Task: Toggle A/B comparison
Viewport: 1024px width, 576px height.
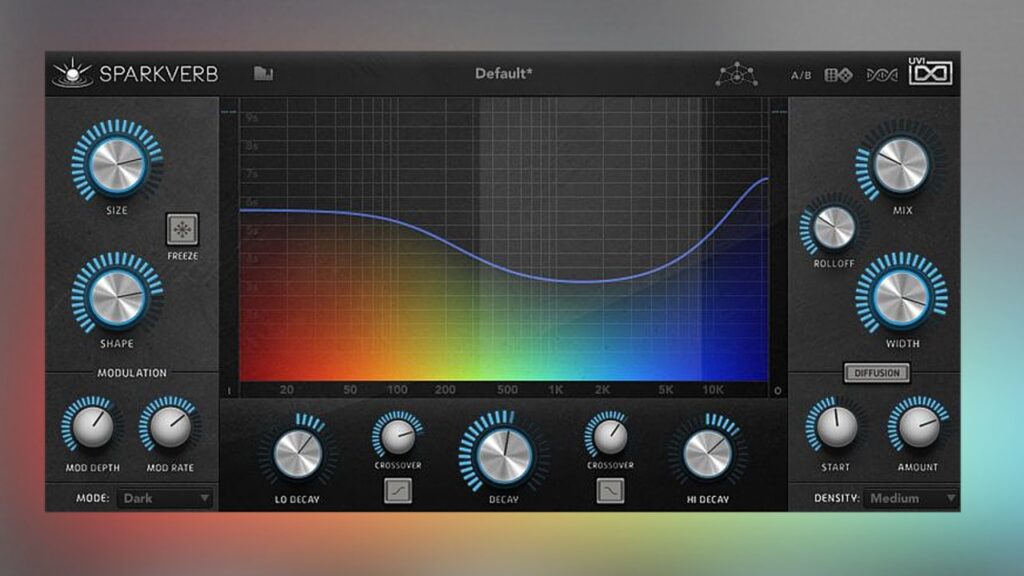Action: [x=801, y=75]
